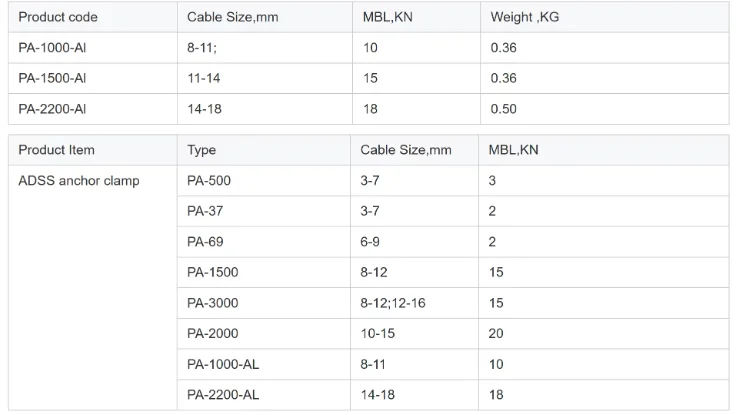The width and height of the screenshot is (736, 415).
Task: Click the PA-2200-AL type cell
Action: coord(223,394)
